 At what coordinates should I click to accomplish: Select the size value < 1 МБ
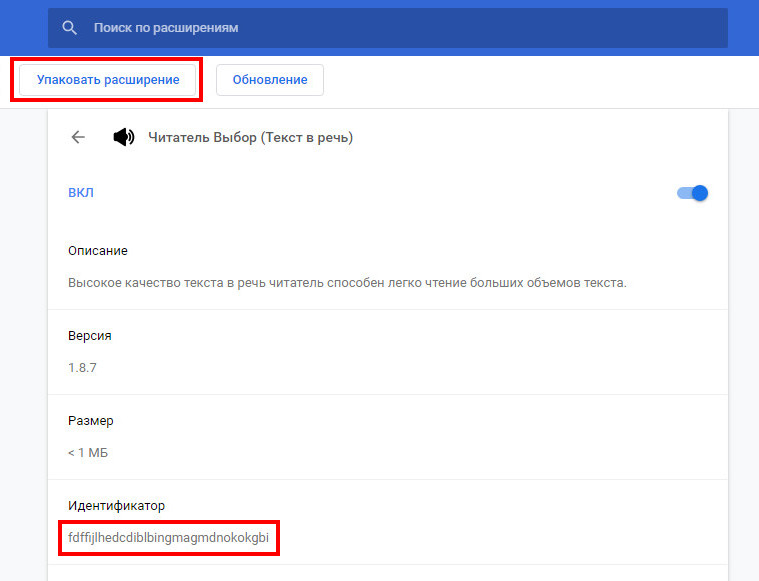click(88, 453)
